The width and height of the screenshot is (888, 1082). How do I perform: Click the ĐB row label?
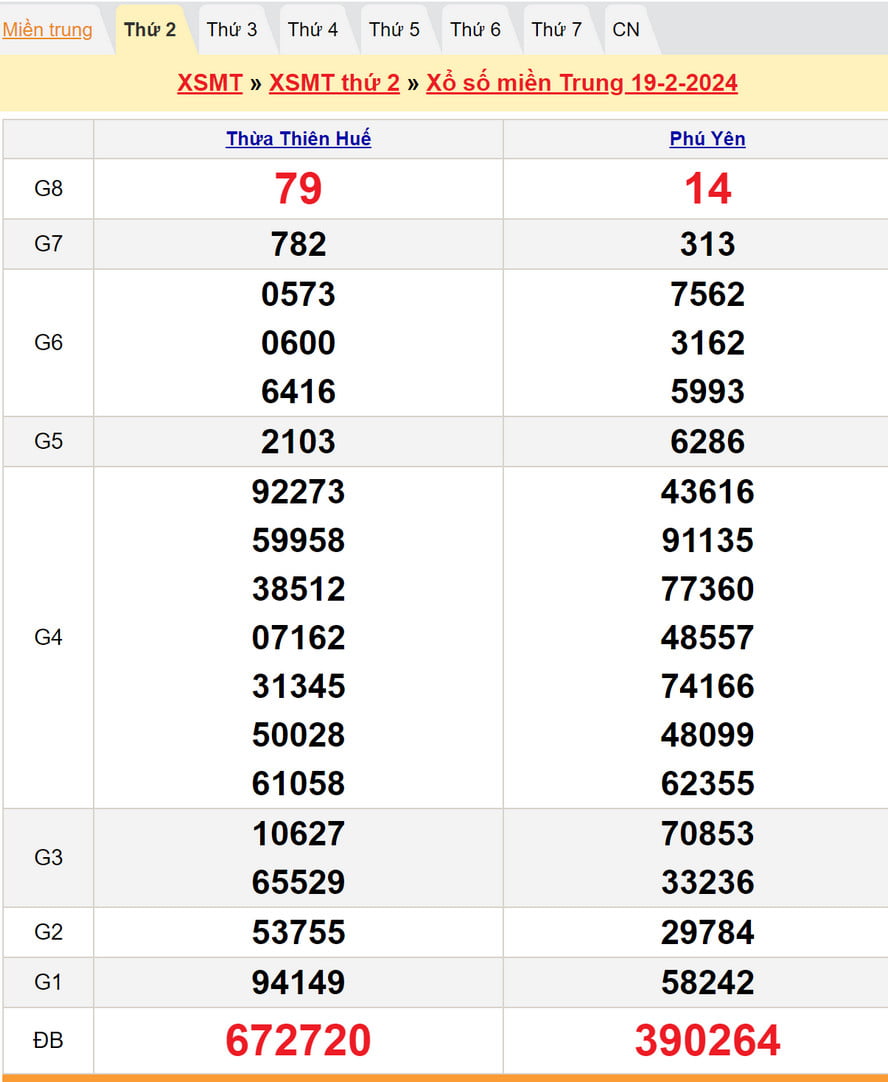(x=48, y=1040)
